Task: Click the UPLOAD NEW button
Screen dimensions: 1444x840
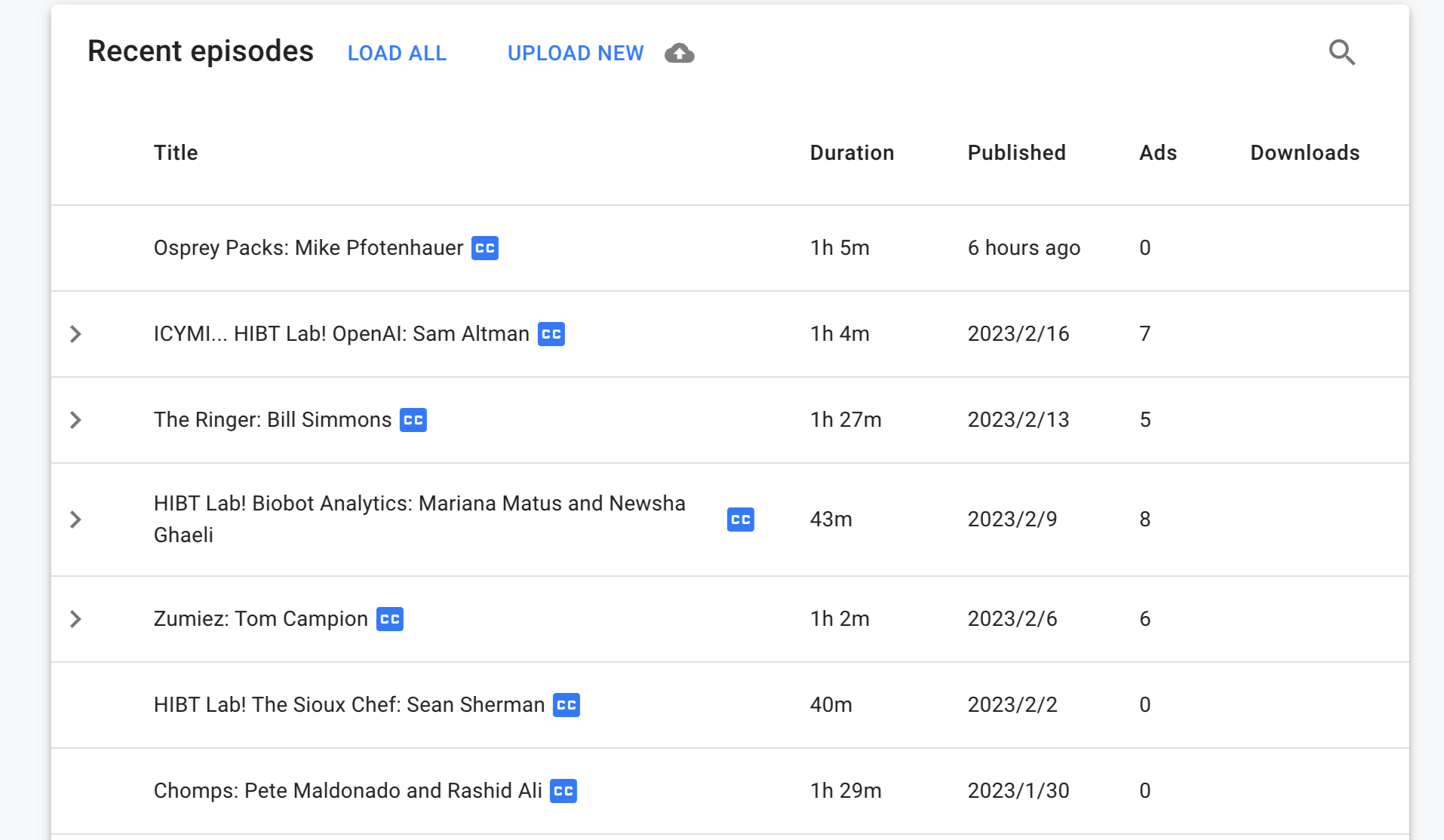Action: click(576, 54)
